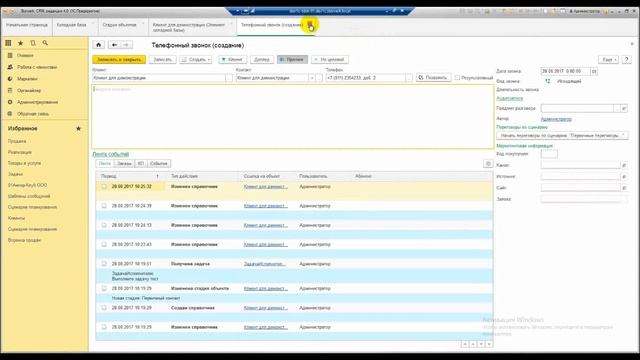Toggle the Дилер button

[262, 60]
